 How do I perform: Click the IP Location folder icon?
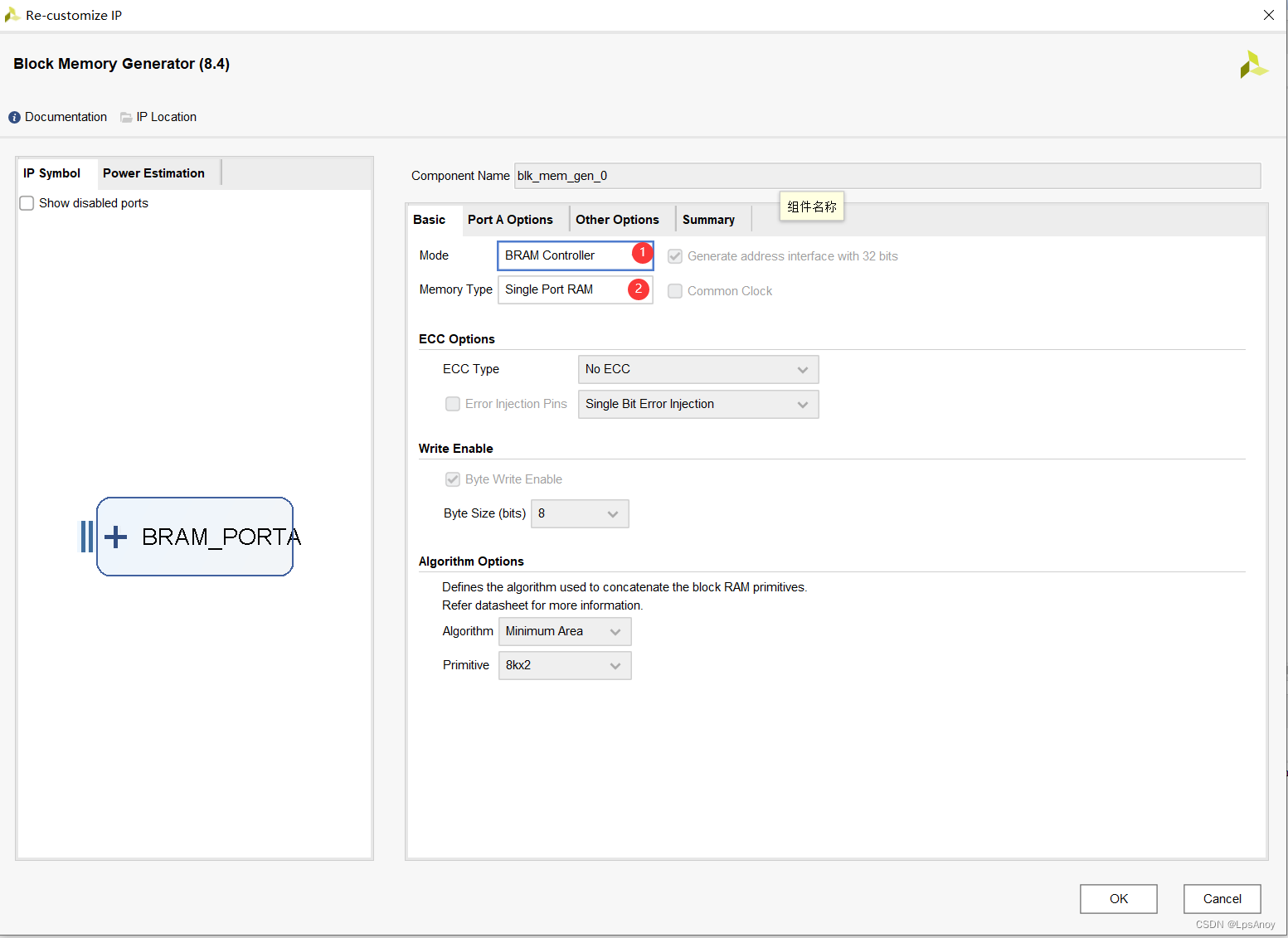coord(126,118)
